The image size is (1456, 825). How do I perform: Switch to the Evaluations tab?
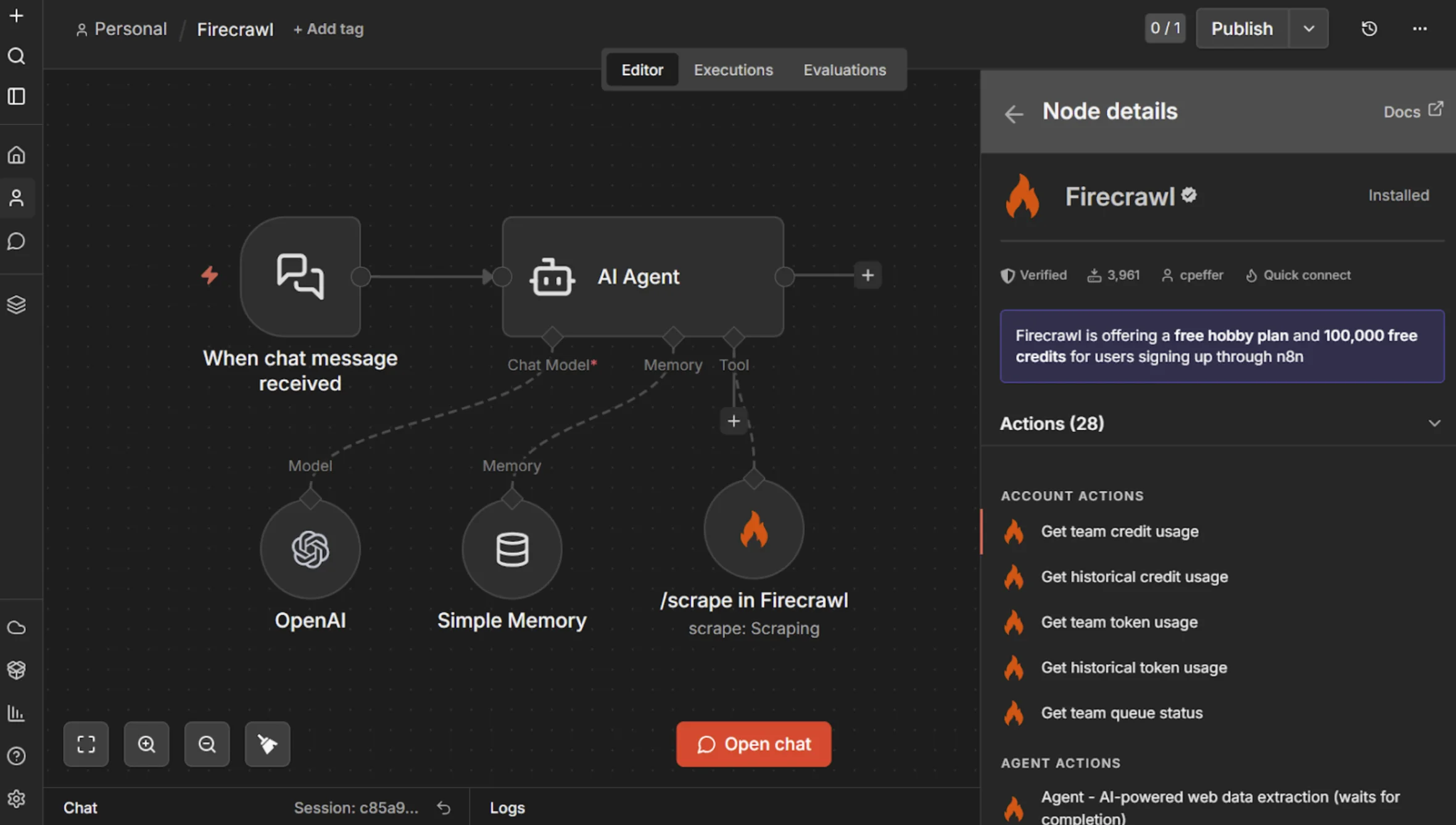[845, 70]
